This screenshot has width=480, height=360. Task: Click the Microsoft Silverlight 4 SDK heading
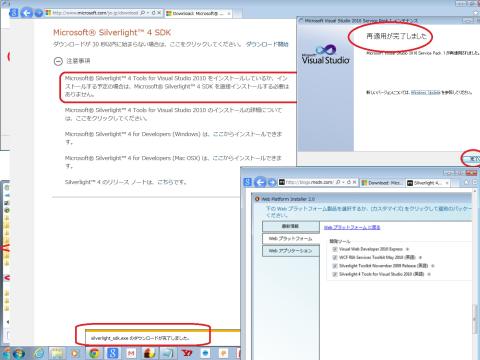(112, 33)
